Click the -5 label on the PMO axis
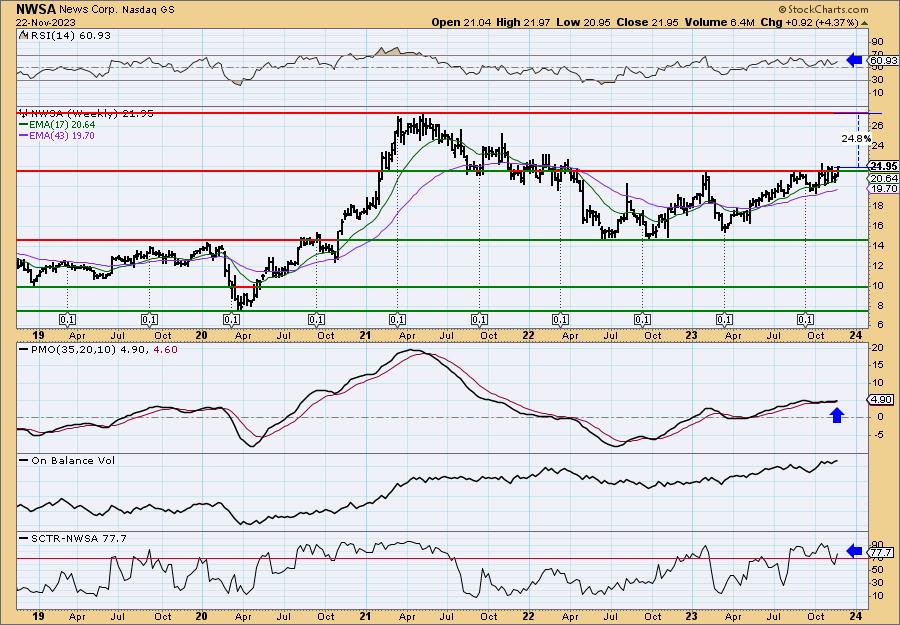 [x=878, y=434]
